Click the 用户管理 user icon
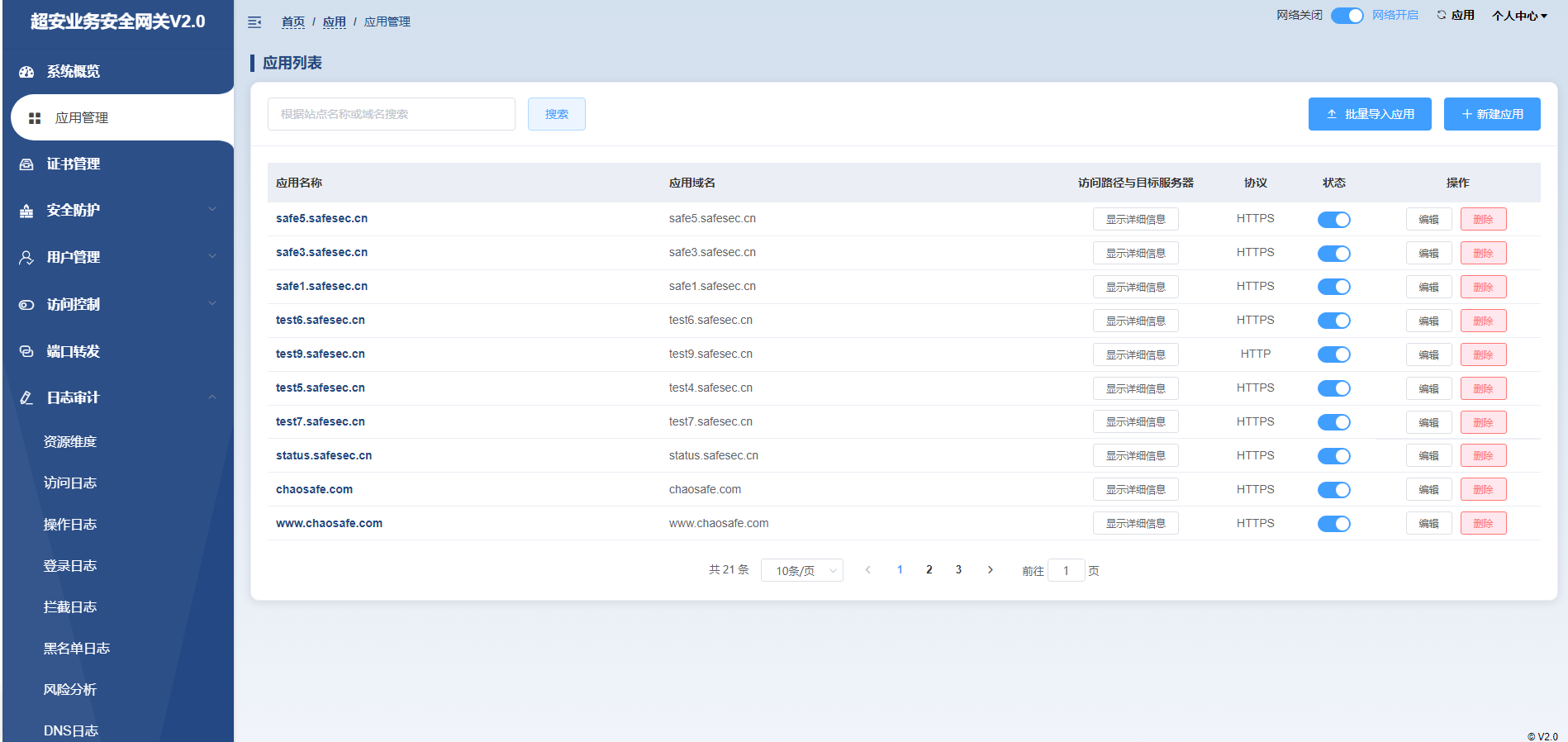This screenshot has height=742, width=1568. (26, 258)
